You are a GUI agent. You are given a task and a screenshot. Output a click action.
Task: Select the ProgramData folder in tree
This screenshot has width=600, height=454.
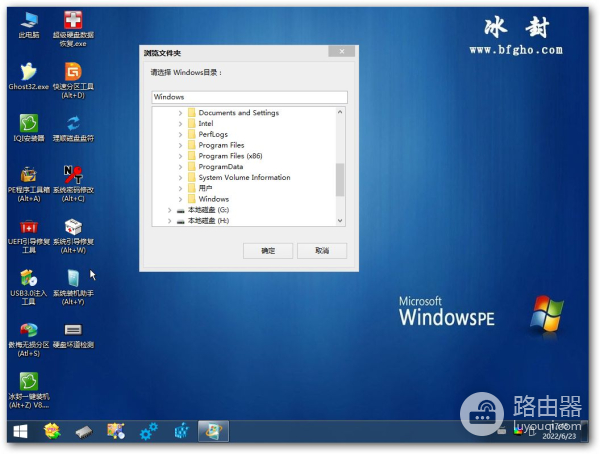[220, 167]
